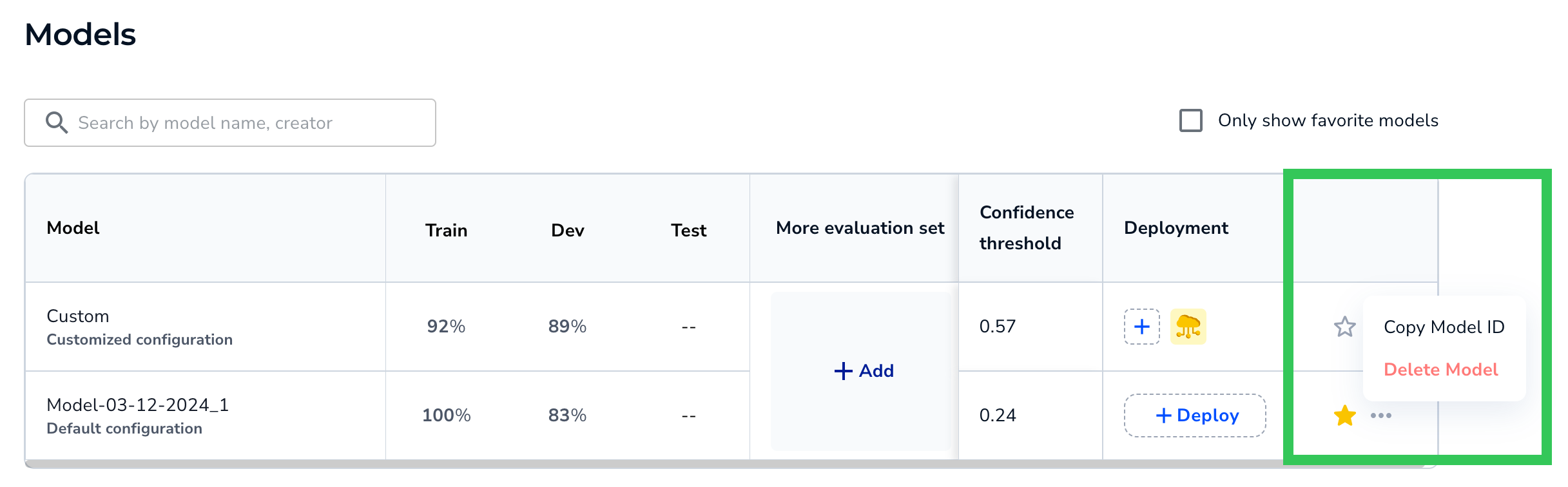Open three-dot menu for Model-03-12-2024_1
Screen dimensions: 1568x487
click(1380, 415)
